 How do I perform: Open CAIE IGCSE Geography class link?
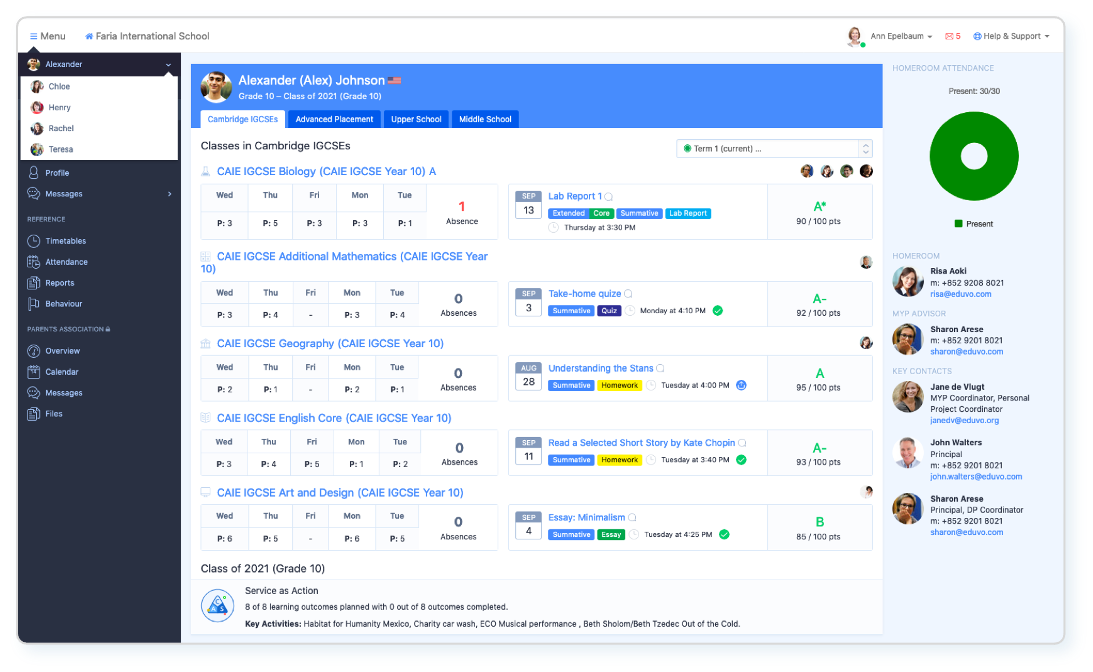pos(330,344)
